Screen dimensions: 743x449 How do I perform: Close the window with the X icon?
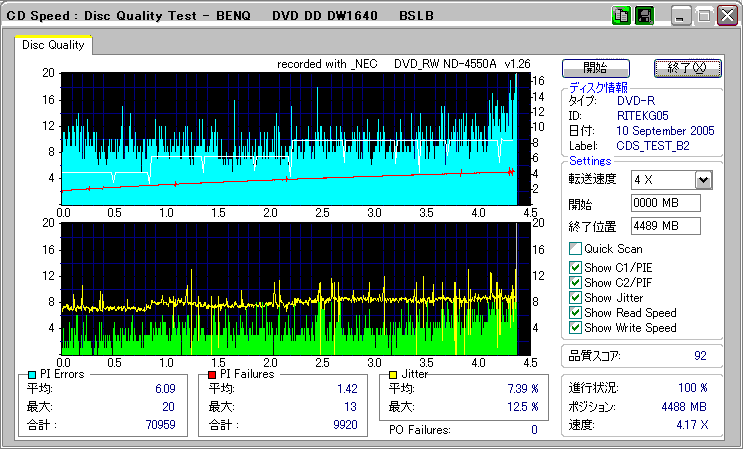click(727, 16)
